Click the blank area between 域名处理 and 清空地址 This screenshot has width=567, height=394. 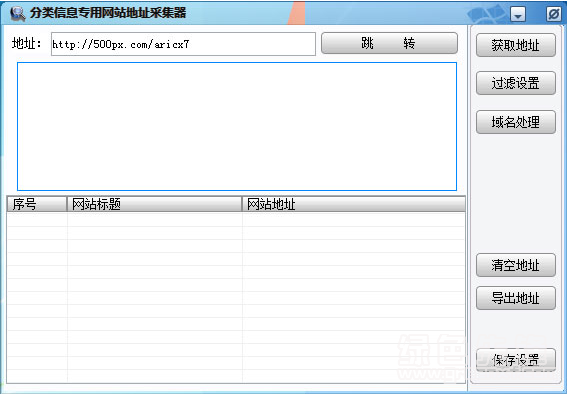tap(516, 194)
